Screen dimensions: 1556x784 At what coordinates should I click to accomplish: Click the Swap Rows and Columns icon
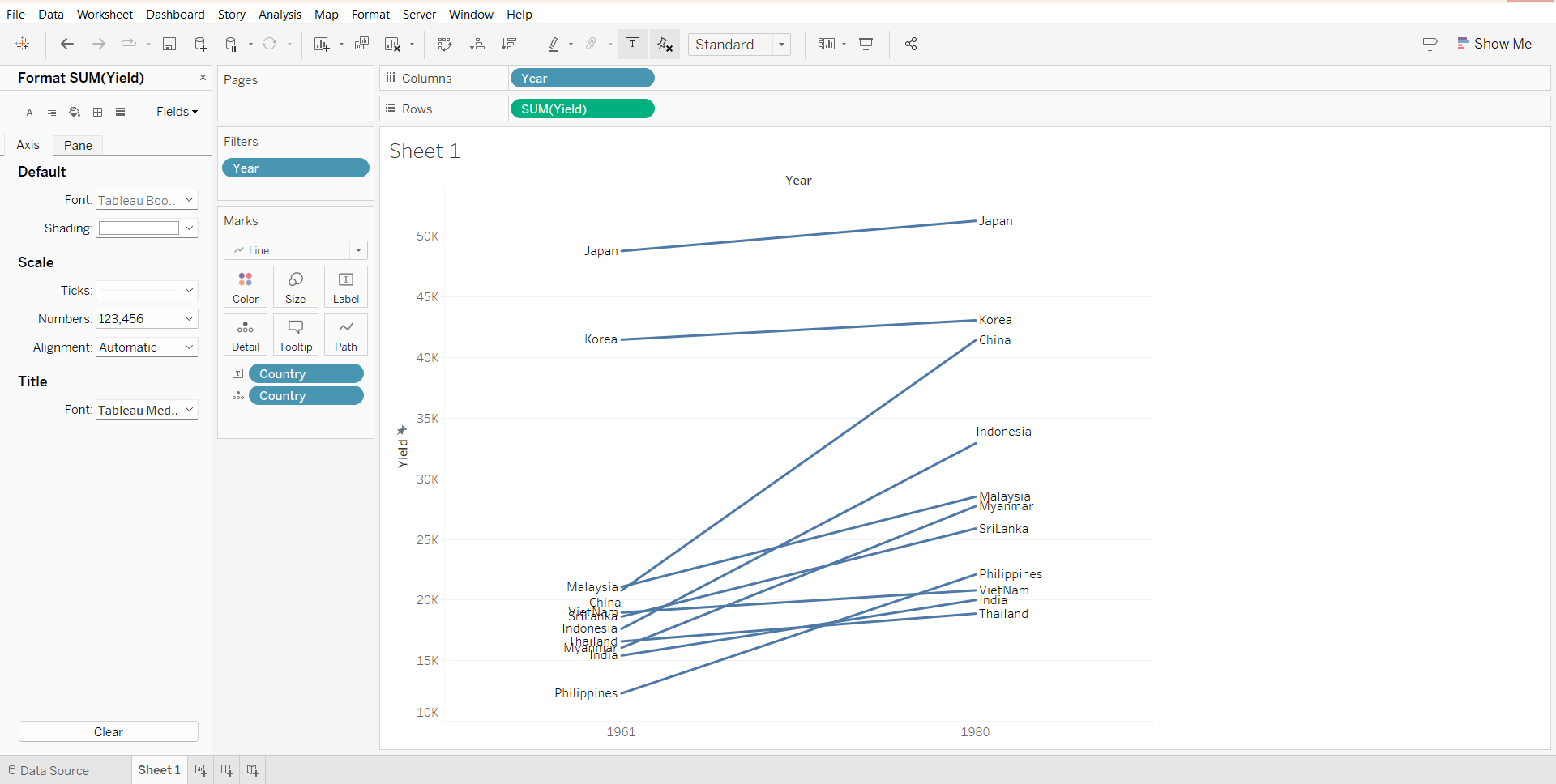pos(444,45)
